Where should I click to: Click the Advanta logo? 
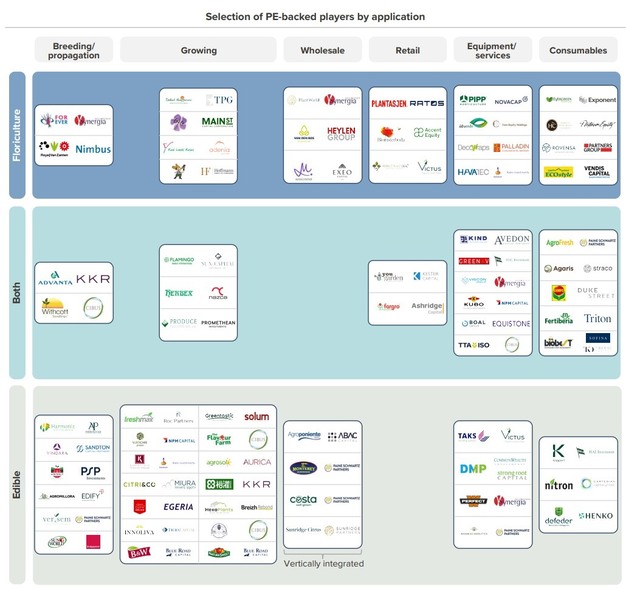pyautogui.click(x=55, y=277)
